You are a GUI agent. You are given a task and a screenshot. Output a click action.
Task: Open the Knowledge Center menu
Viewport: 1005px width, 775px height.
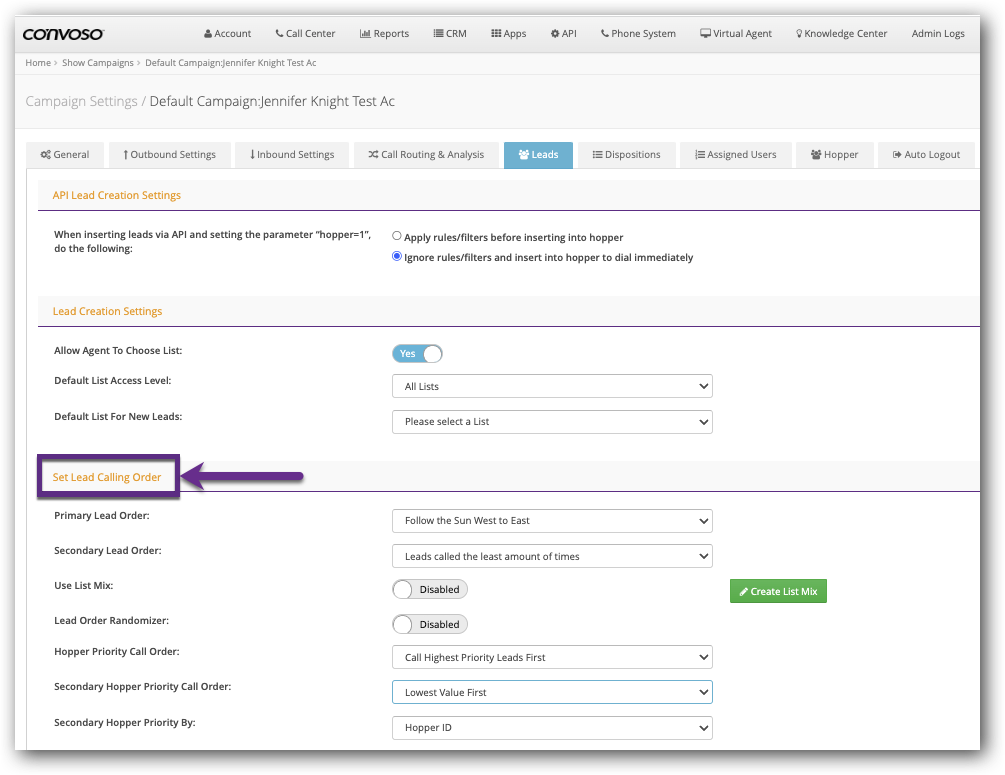[842, 33]
